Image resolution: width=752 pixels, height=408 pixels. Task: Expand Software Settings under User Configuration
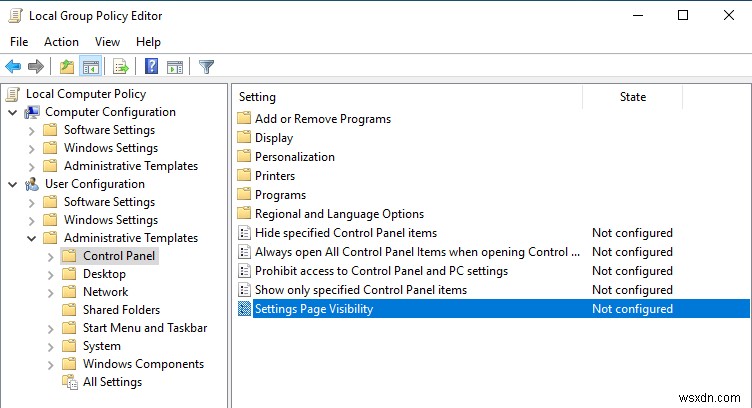(32, 203)
